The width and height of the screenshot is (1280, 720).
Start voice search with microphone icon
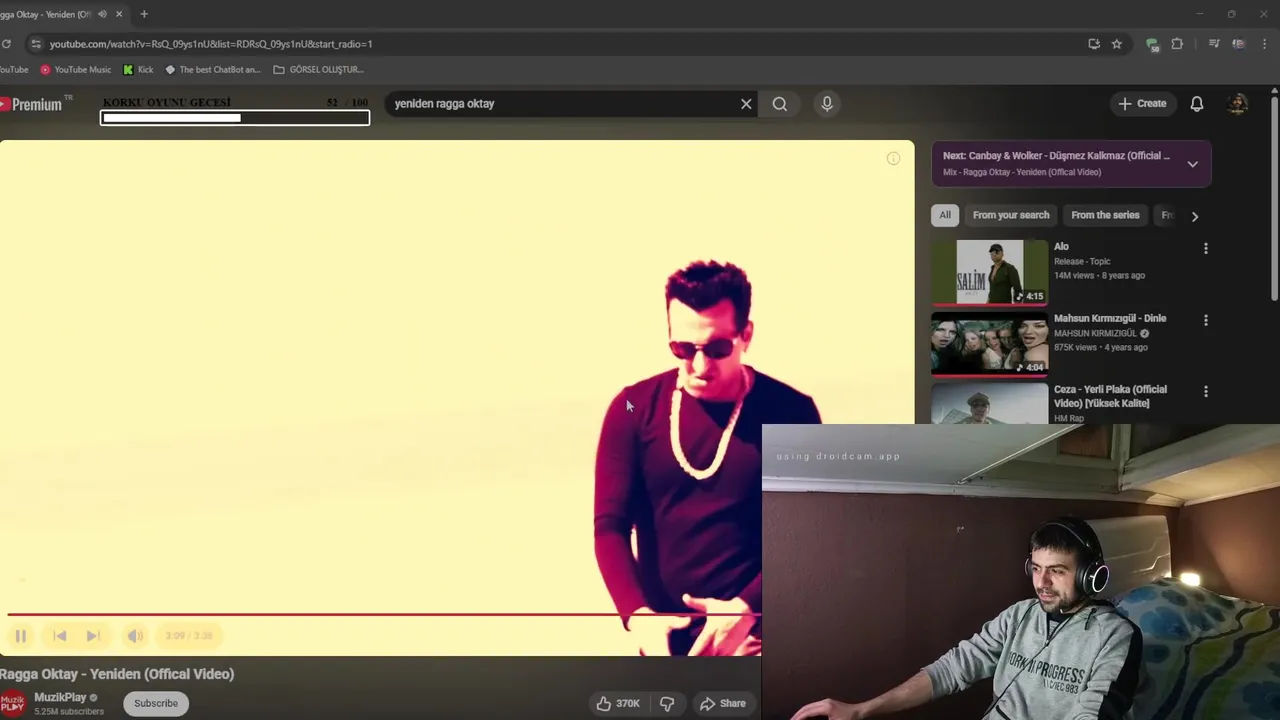(827, 104)
